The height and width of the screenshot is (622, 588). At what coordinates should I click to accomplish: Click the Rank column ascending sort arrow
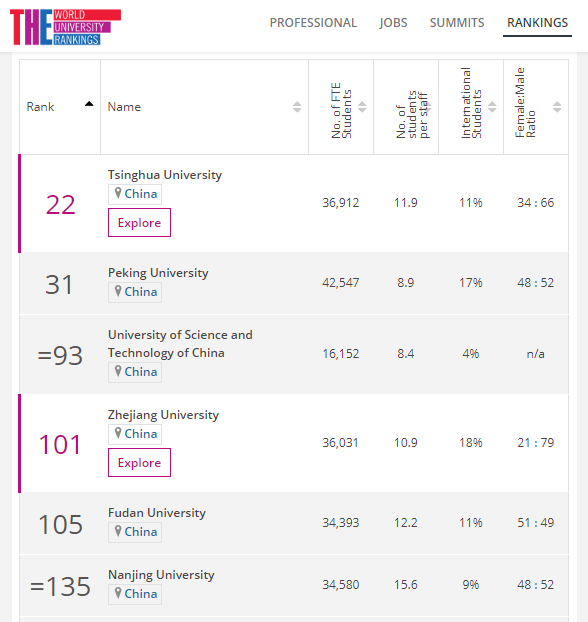pos(89,104)
